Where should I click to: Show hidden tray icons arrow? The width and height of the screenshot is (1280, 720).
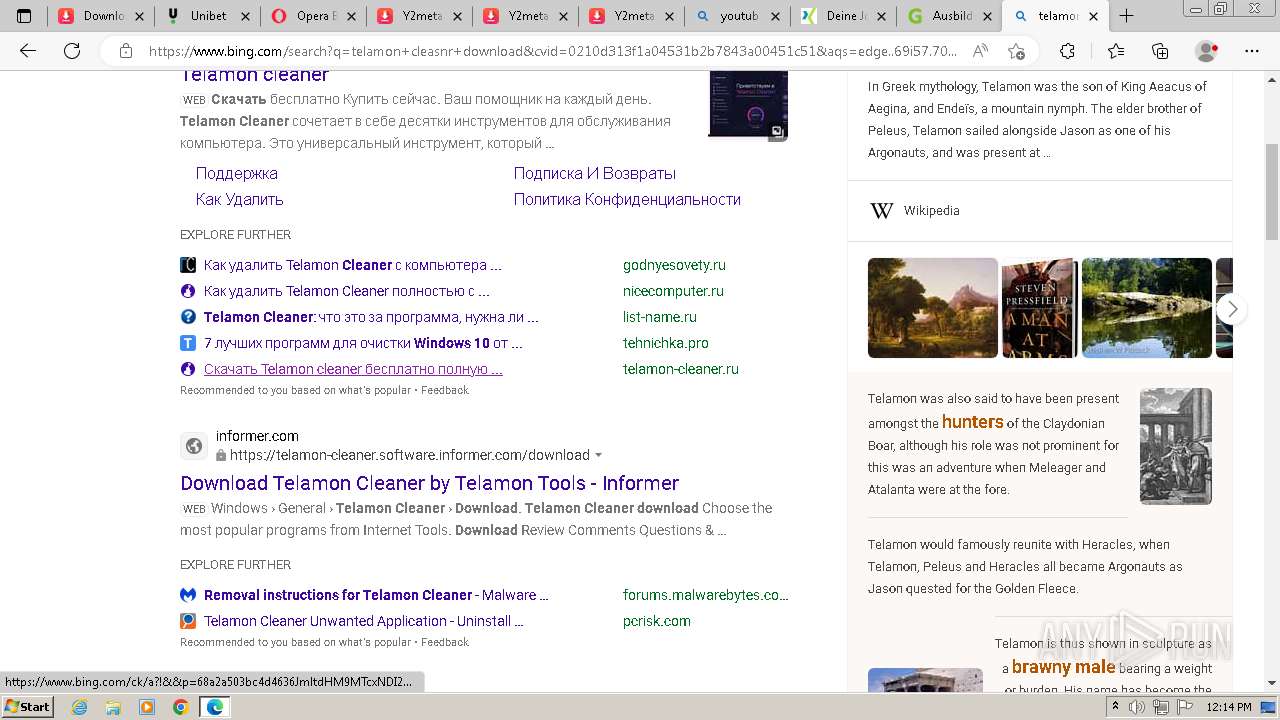[x=1116, y=707]
